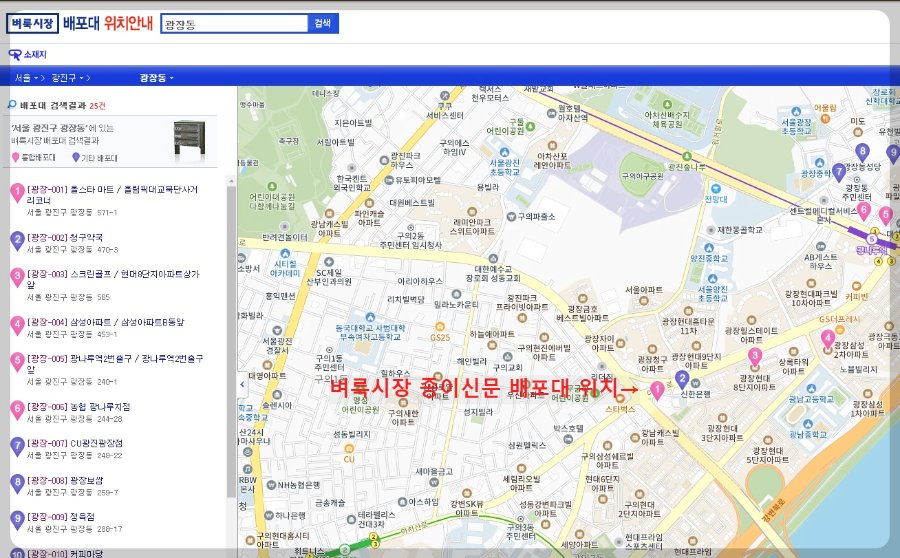Click the 스타벅스 label on map
The height and width of the screenshot is (558, 900).
(x=620, y=409)
